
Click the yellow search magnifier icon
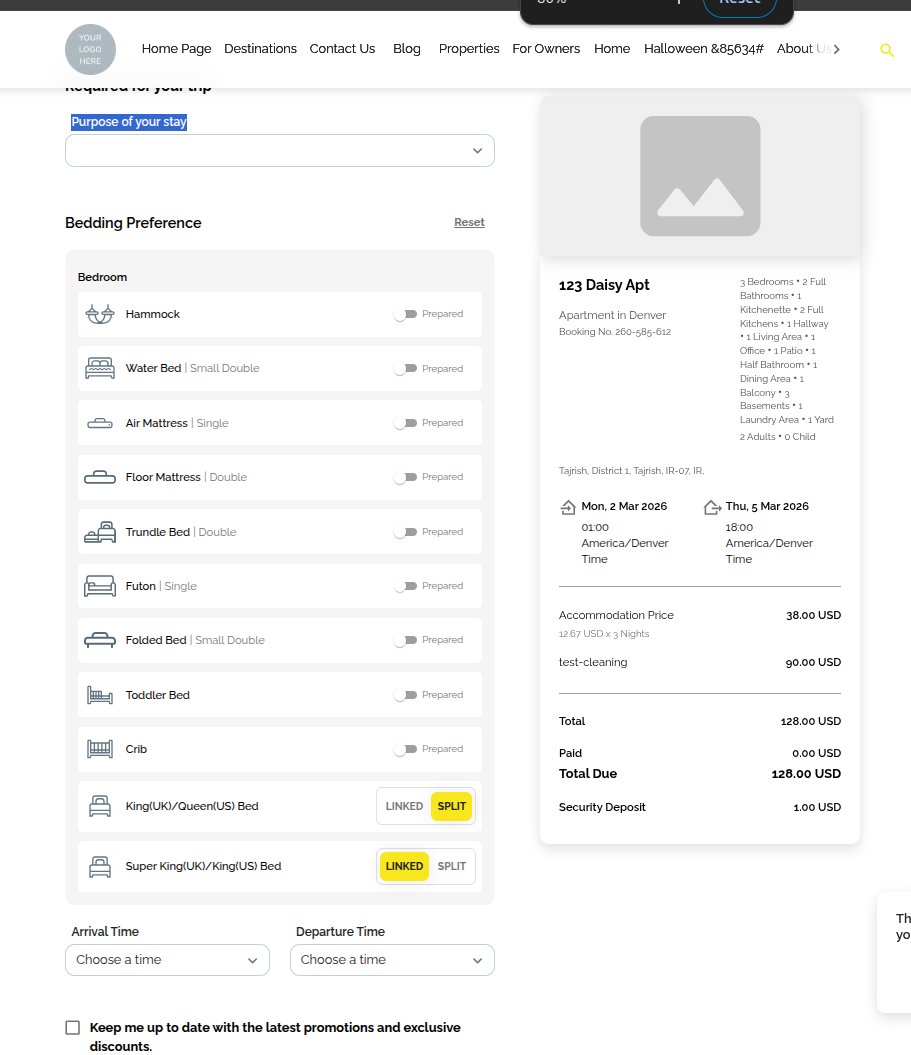[x=887, y=50]
